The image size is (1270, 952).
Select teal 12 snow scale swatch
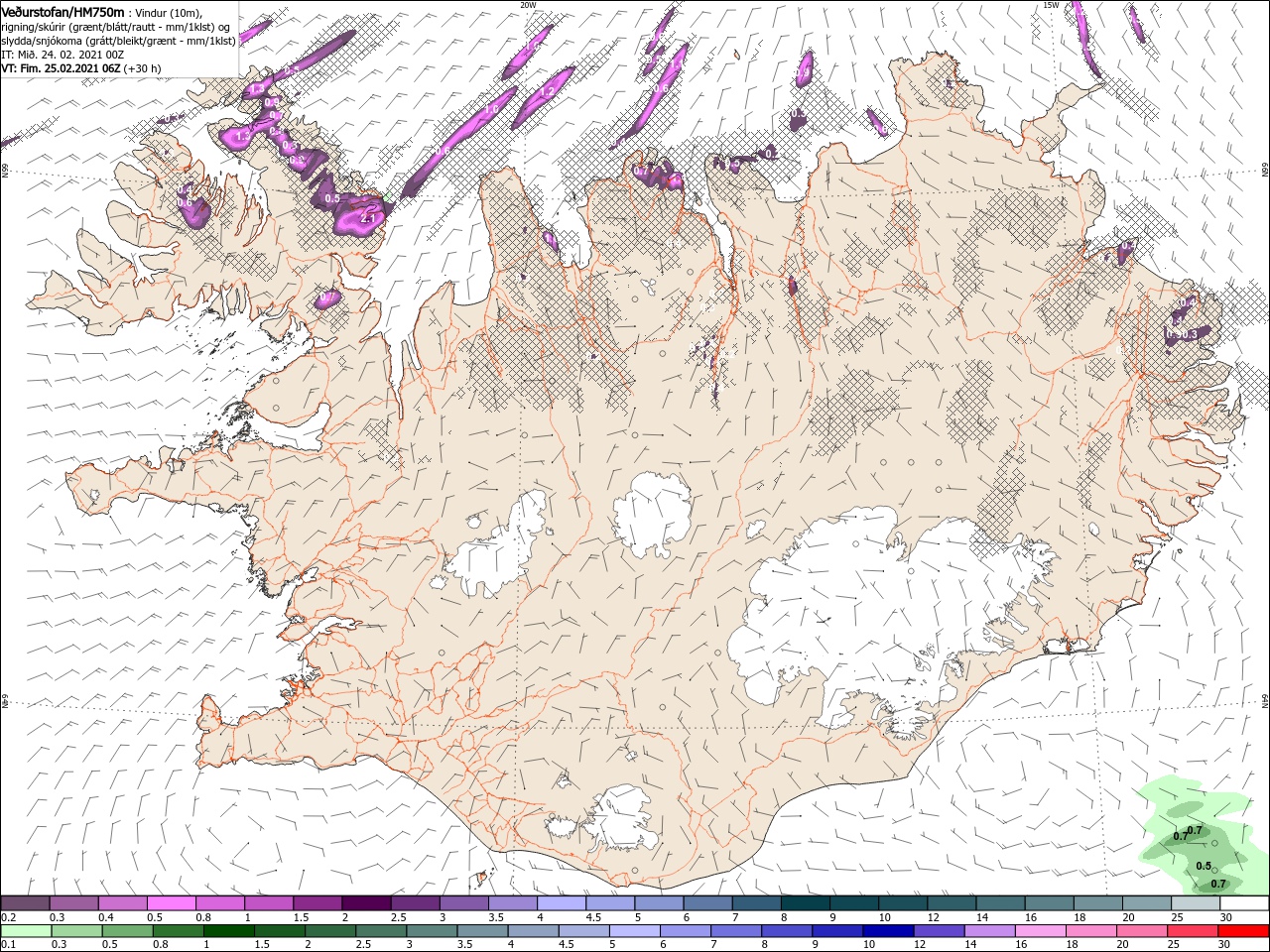[951, 903]
